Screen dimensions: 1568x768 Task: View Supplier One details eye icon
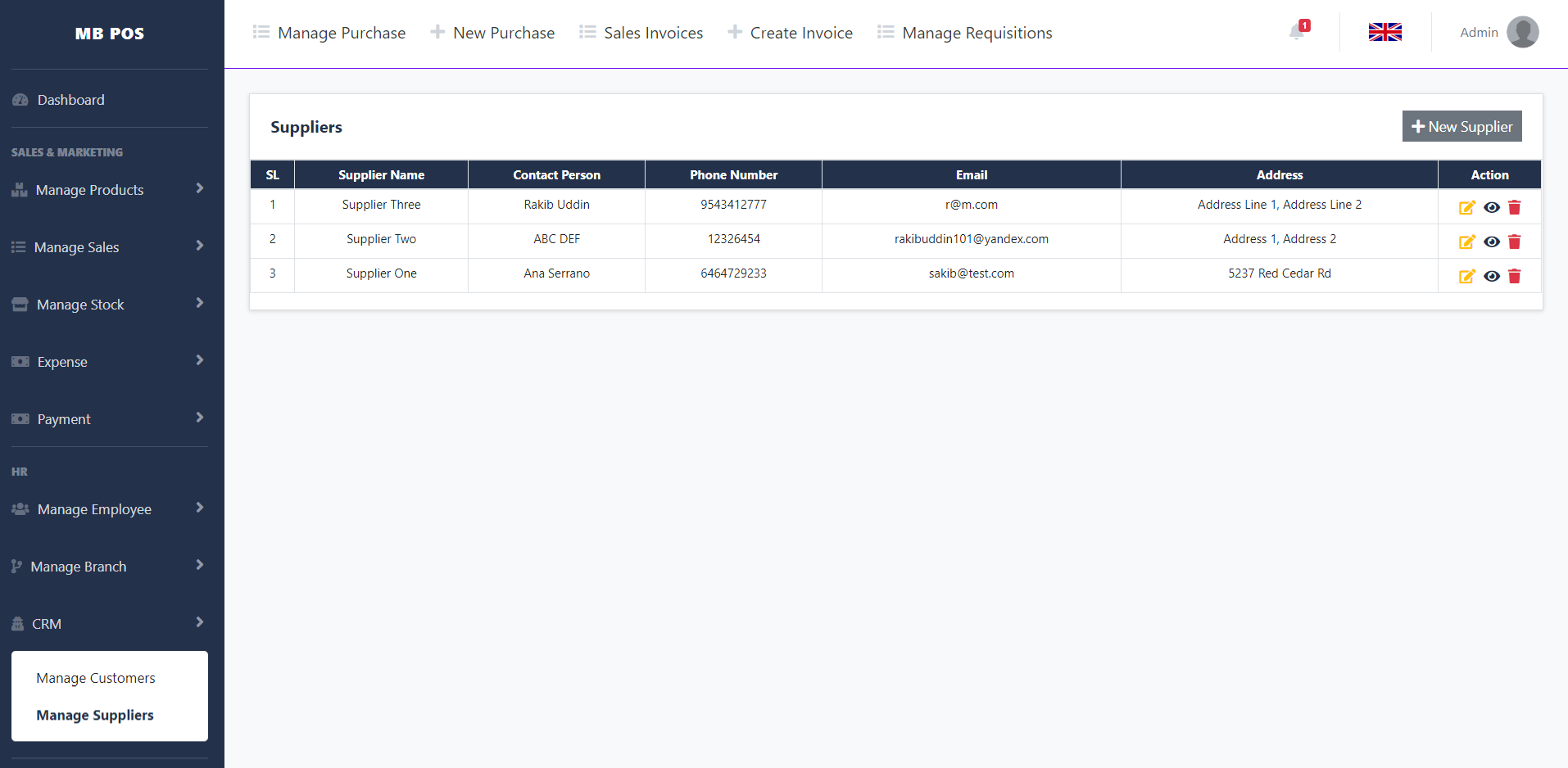[1491, 277]
